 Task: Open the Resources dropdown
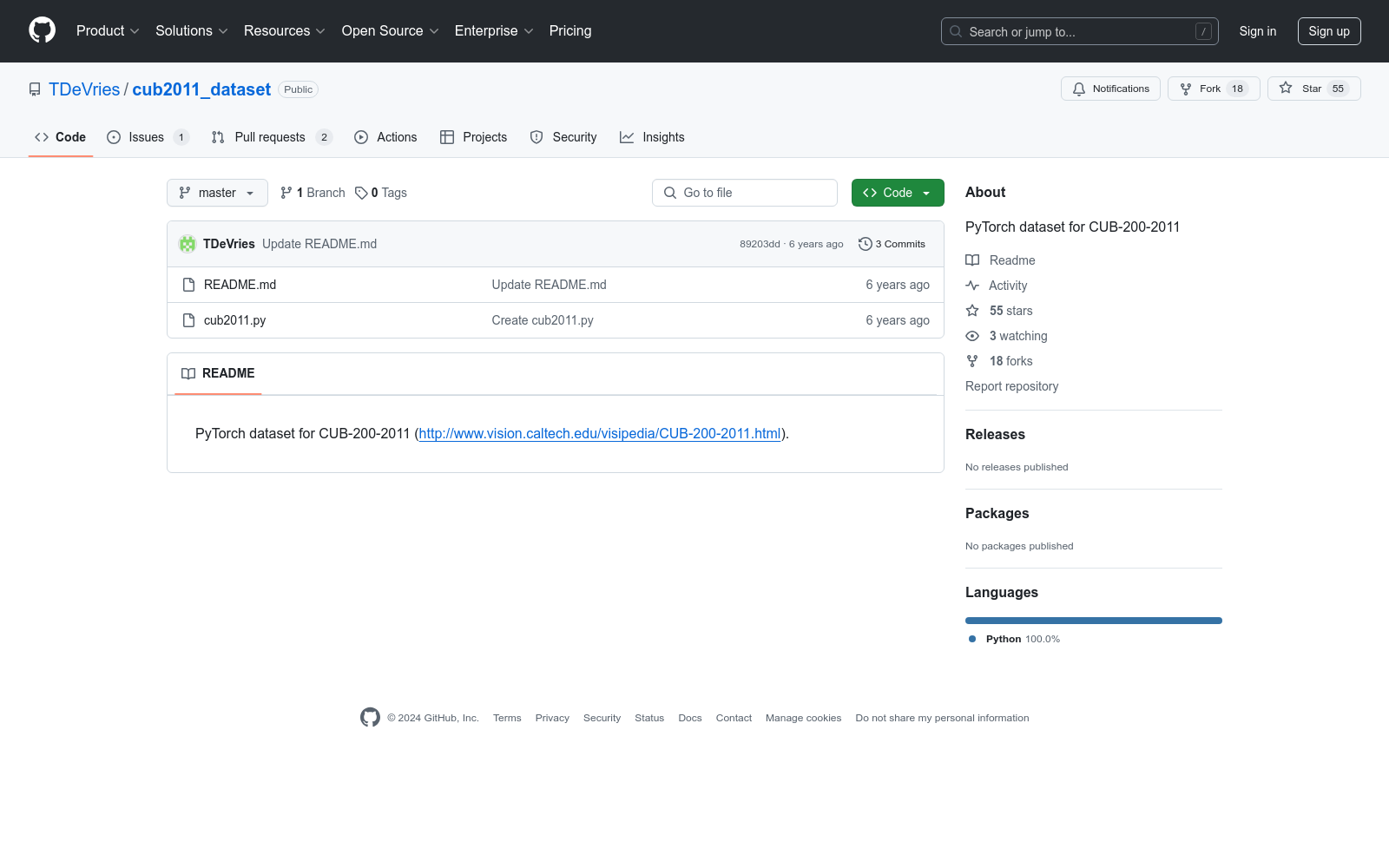pos(285,31)
